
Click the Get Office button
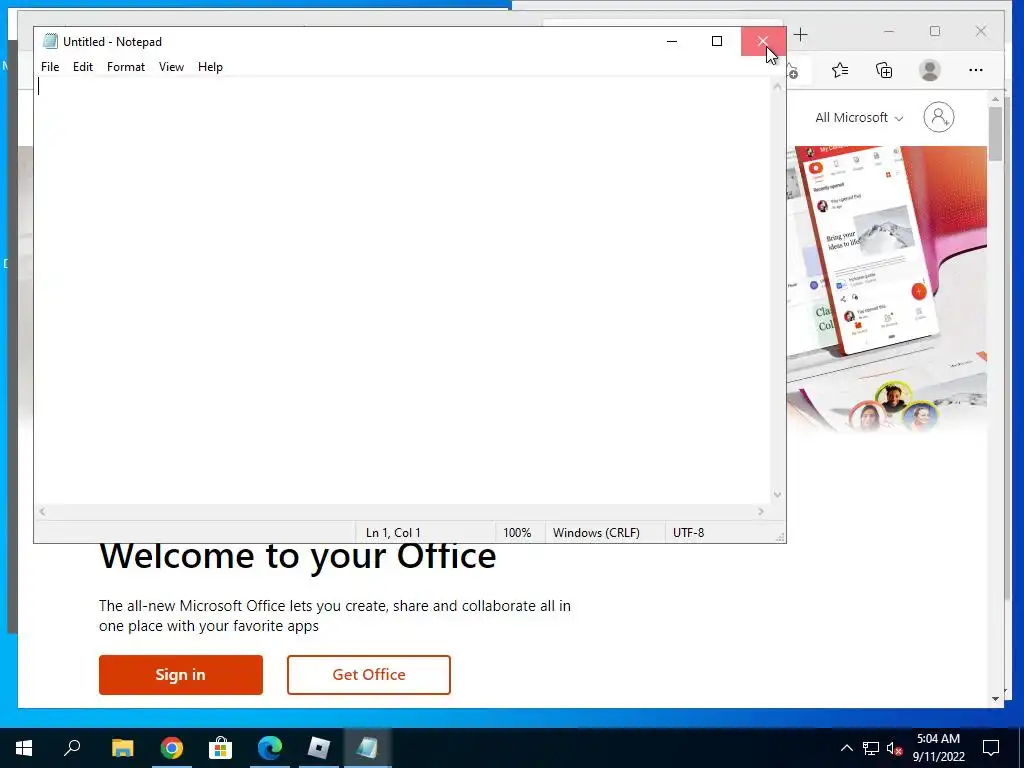pos(369,675)
